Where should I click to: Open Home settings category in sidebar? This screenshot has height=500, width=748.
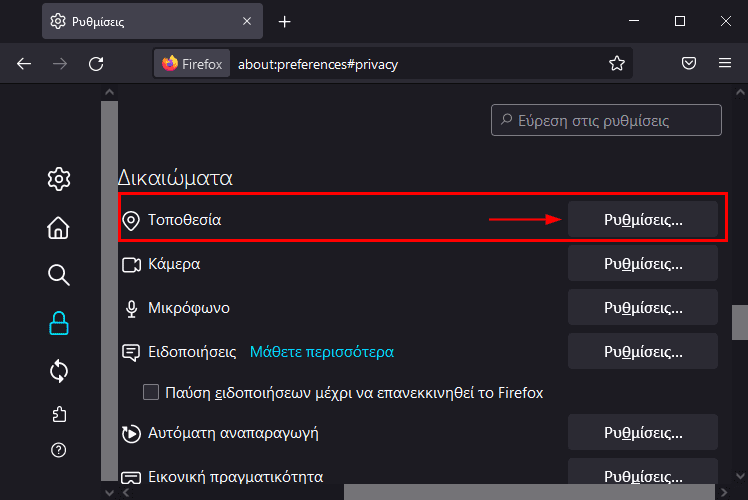pos(58,228)
